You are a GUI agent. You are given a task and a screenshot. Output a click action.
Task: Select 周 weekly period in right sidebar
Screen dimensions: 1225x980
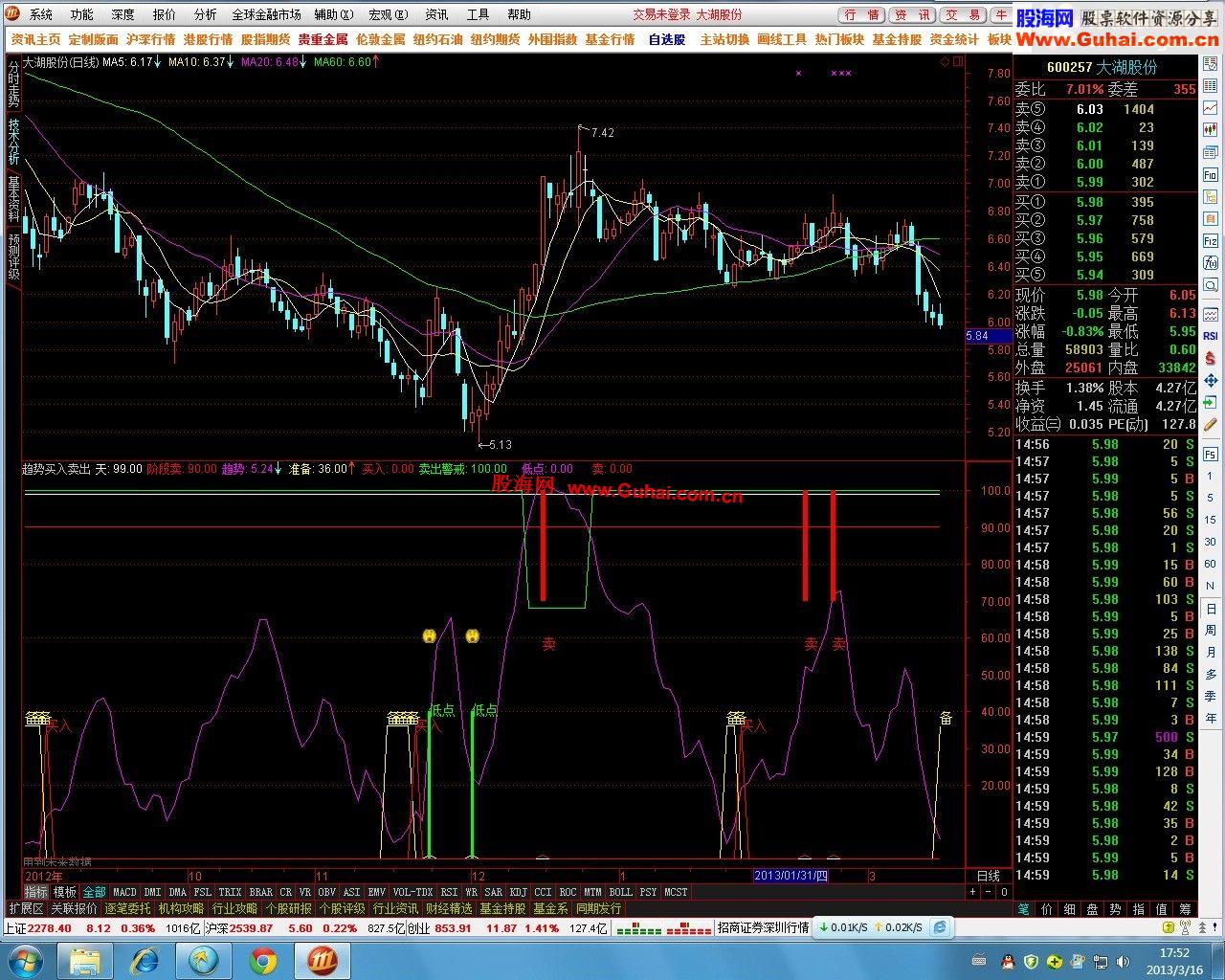[x=1211, y=631]
